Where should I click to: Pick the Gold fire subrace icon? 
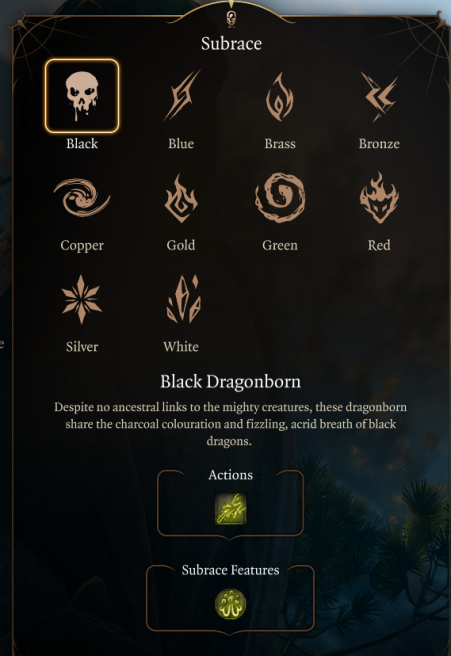click(x=181, y=198)
